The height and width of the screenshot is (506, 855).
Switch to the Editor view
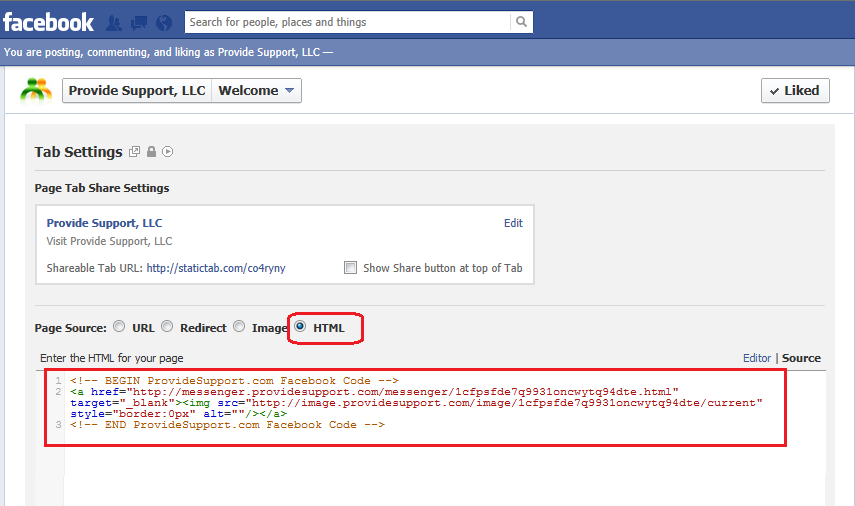(757, 358)
